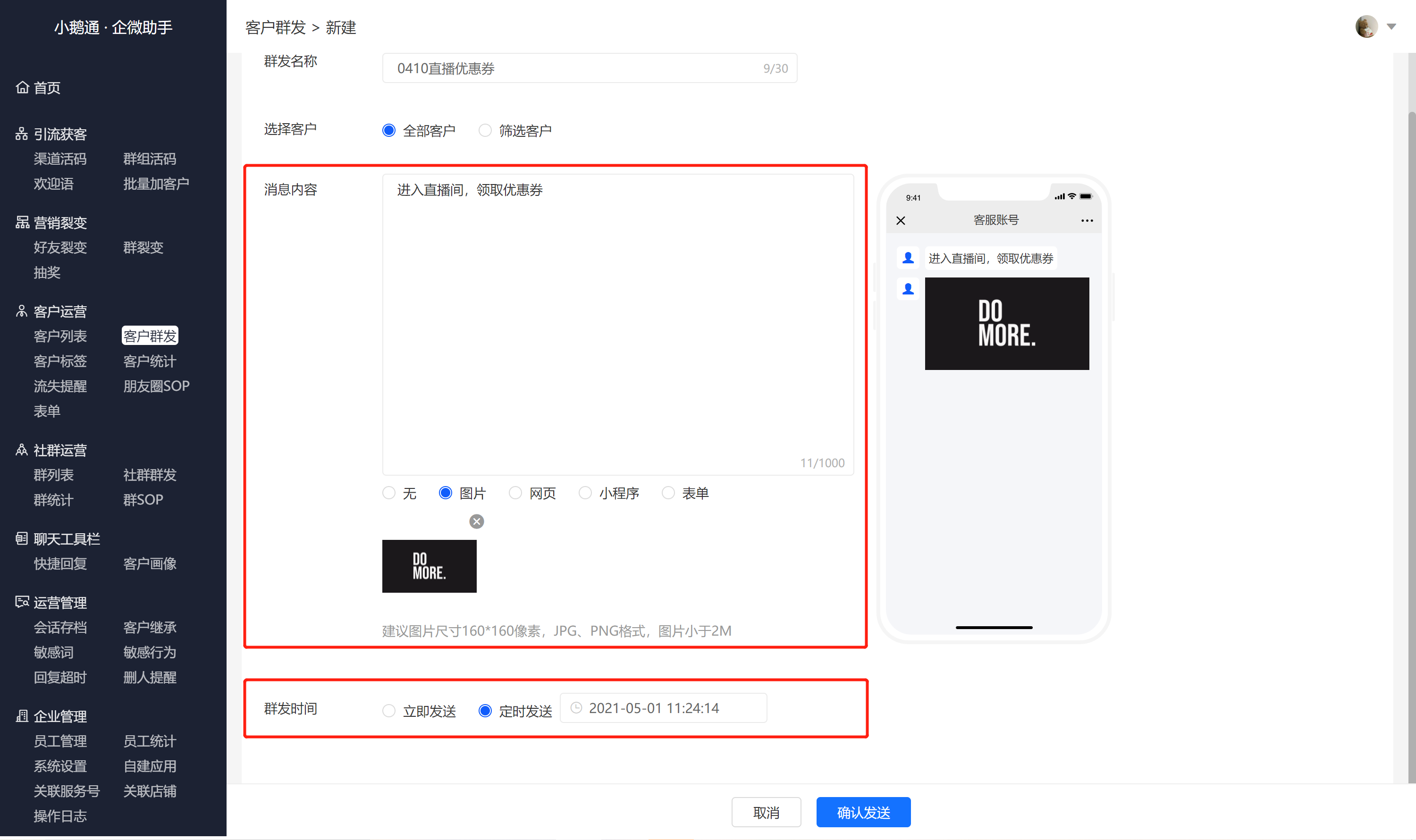Click the 引流获客 section icon
The image size is (1416, 840).
click(x=22, y=134)
